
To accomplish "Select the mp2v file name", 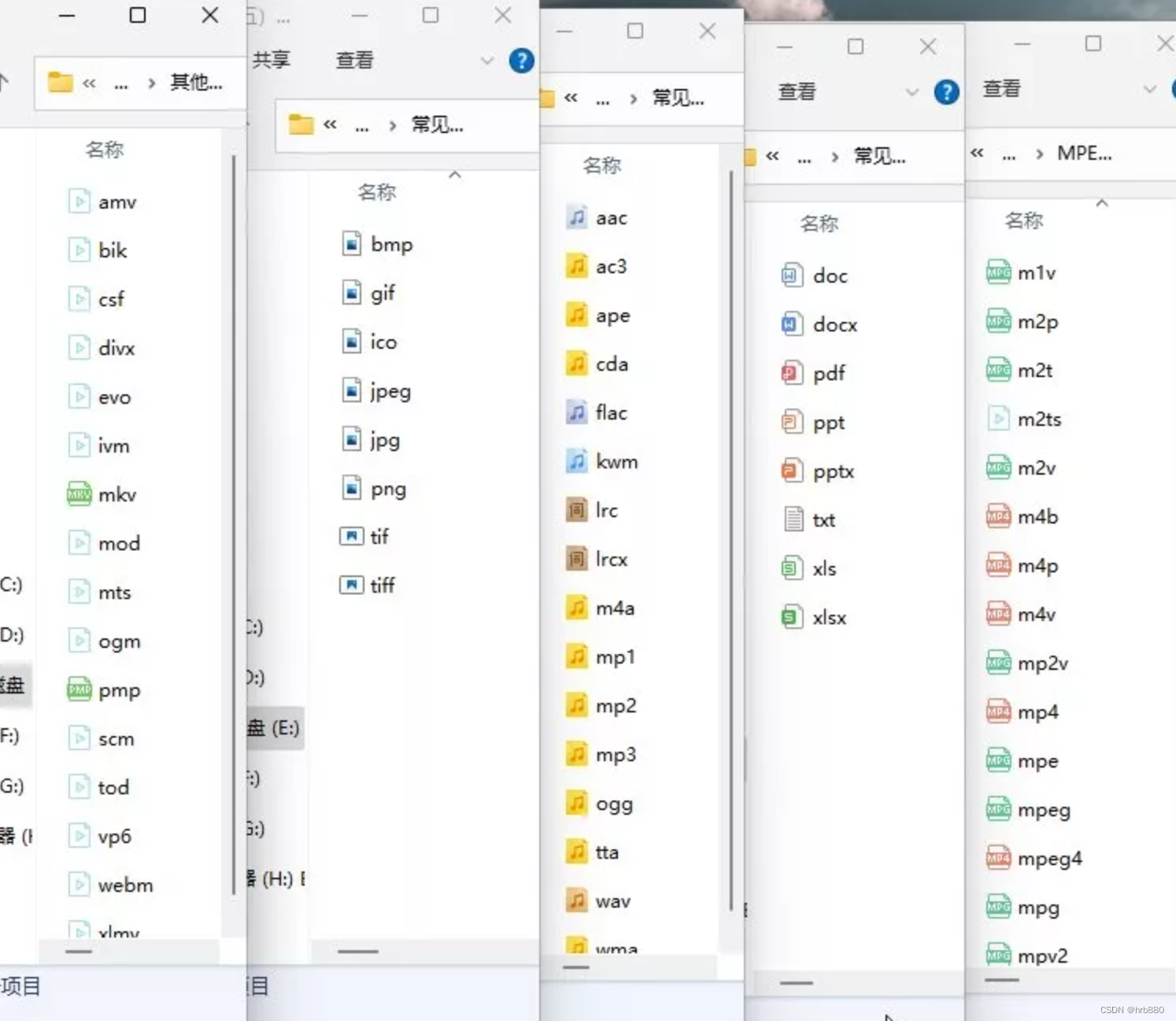I will [1043, 664].
